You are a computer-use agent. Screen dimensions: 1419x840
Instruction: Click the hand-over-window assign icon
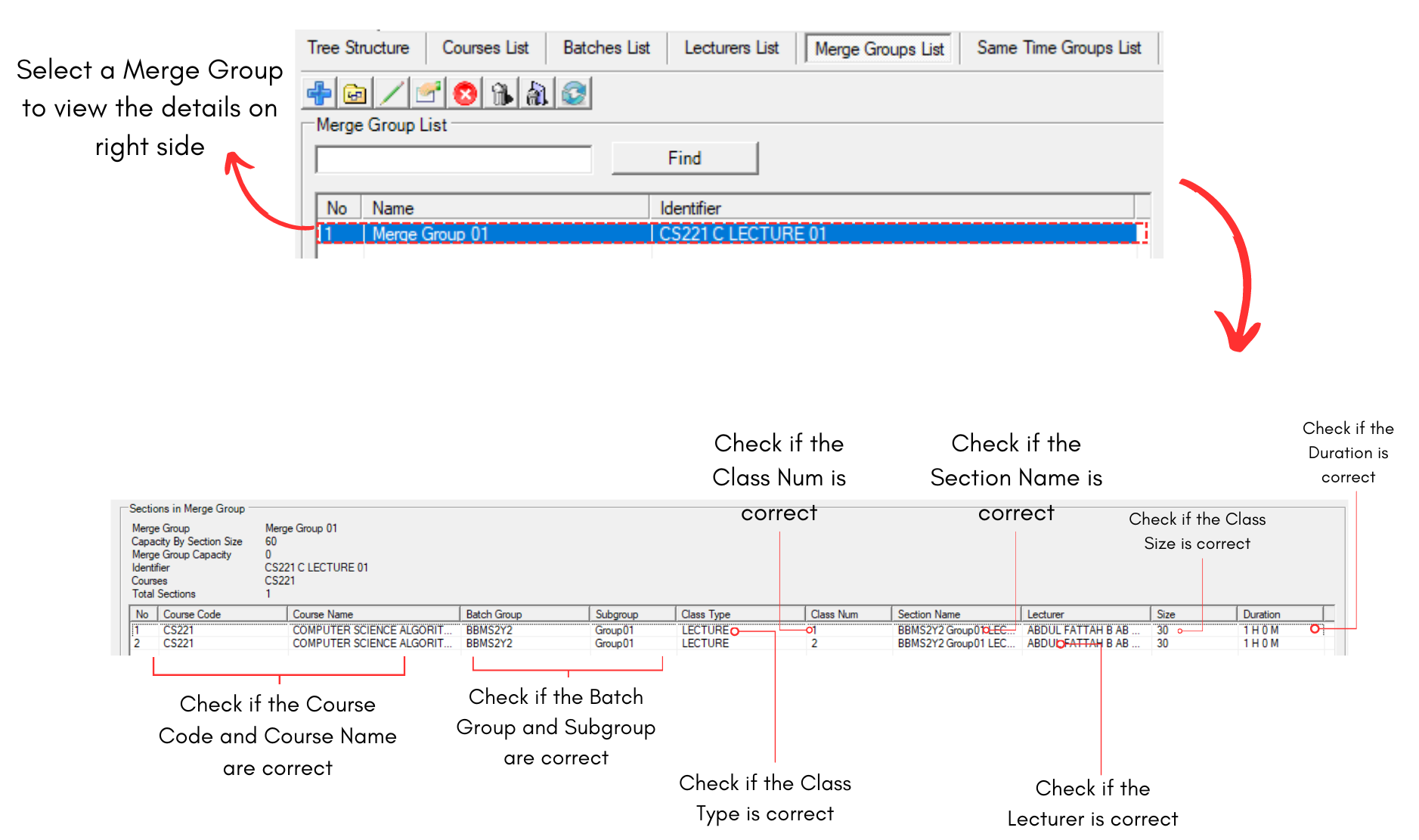click(x=428, y=94)
